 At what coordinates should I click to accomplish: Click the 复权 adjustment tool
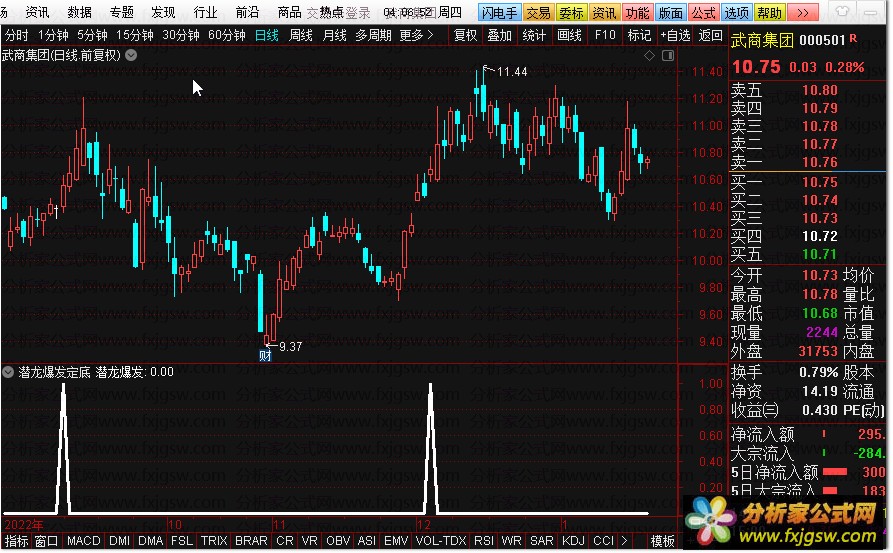click(x=465, y=35)
